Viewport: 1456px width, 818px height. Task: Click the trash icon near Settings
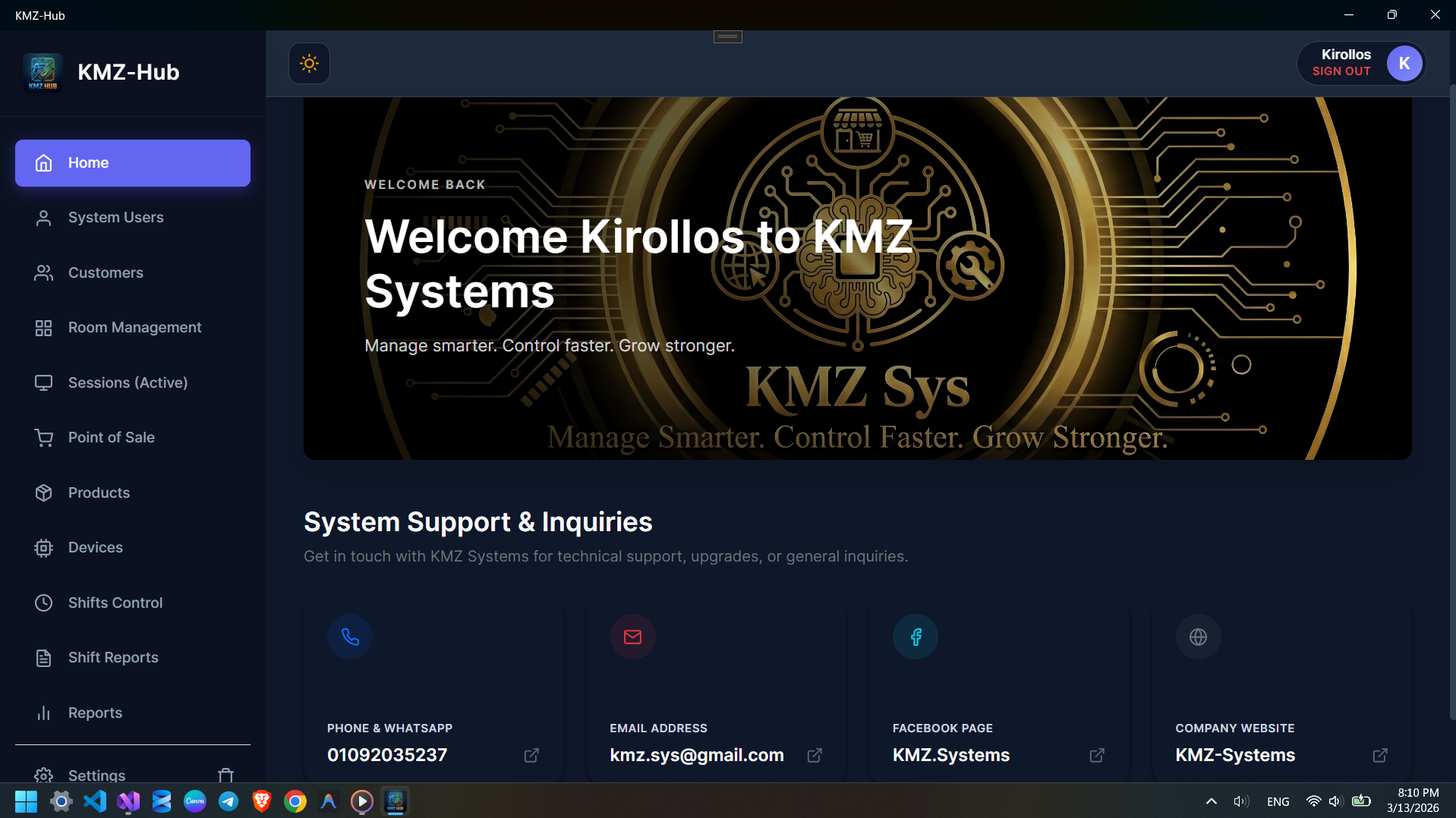pos(225,776)
